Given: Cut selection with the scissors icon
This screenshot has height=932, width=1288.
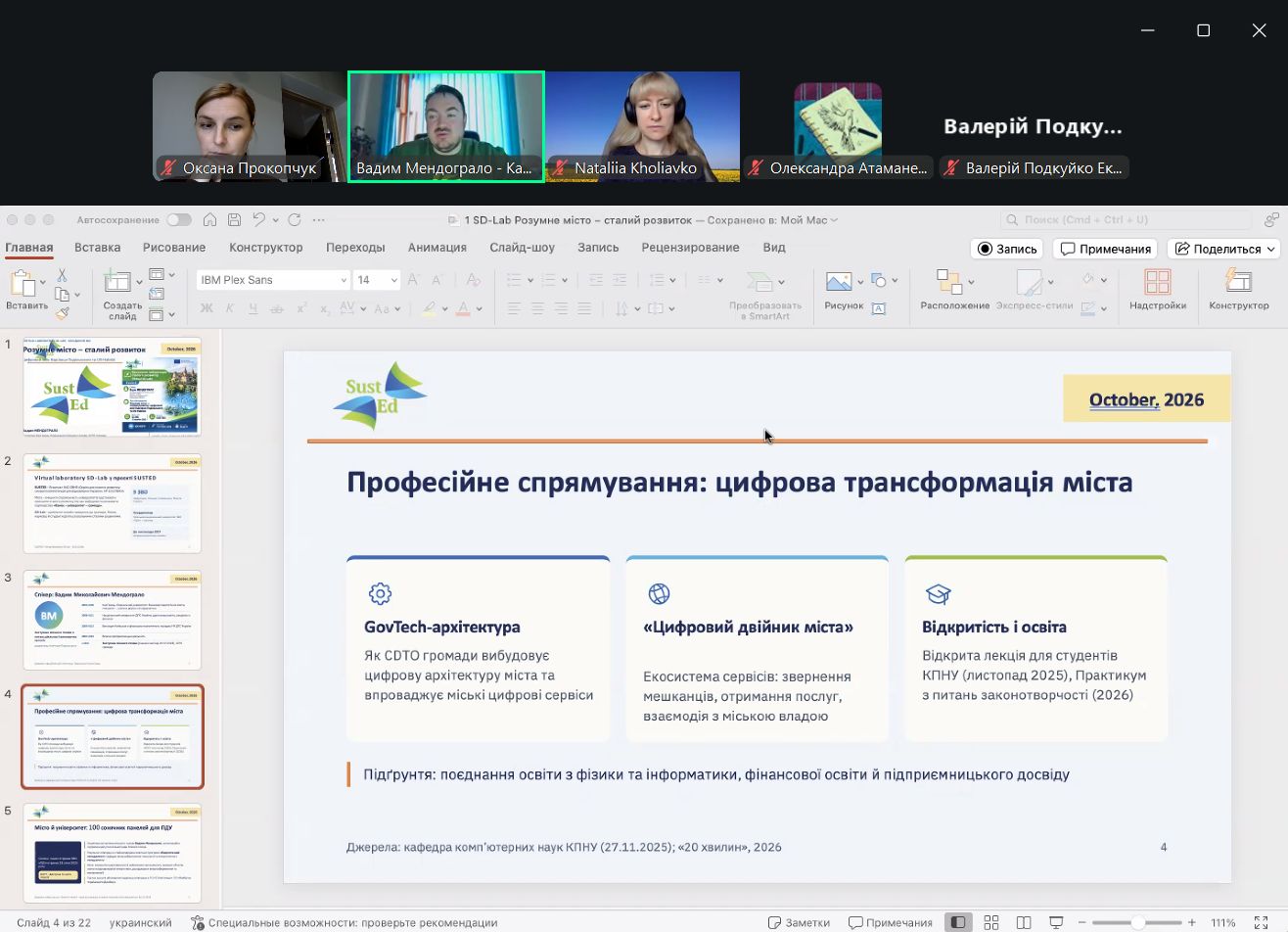Looking at the screenshot, I should [x=63, y=276].
